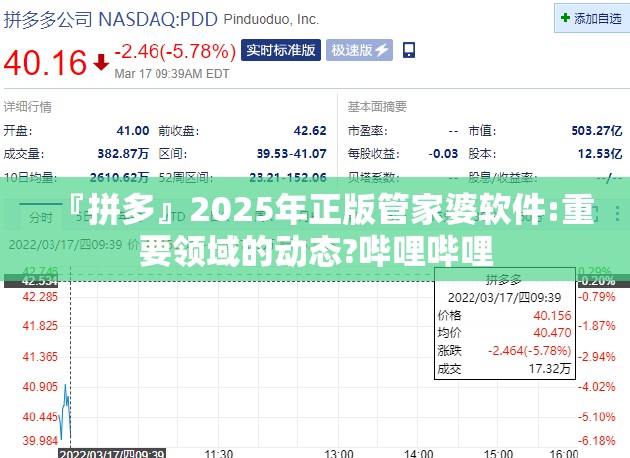Click the 开盘 value 41.00

pos(133,131)
